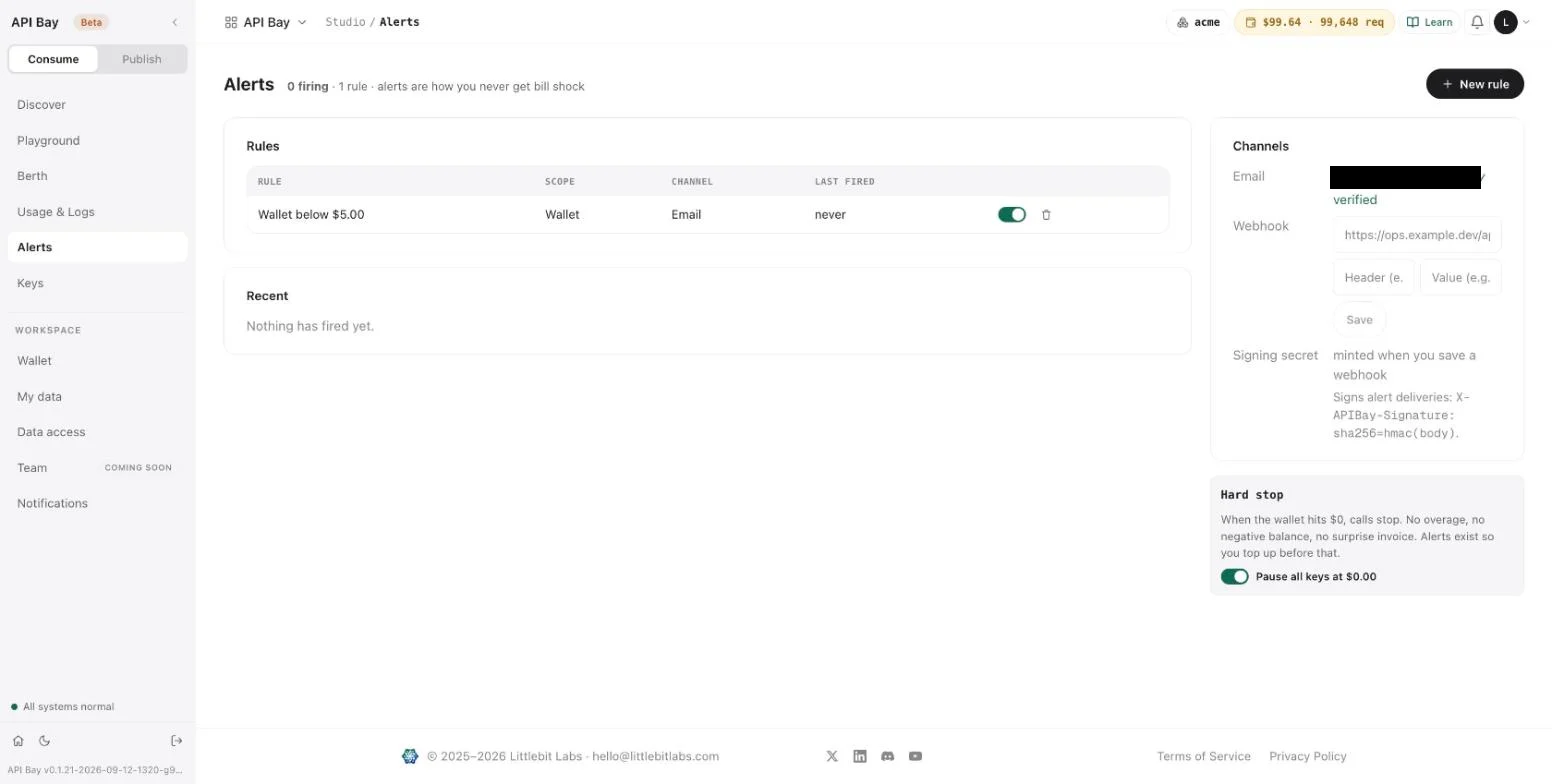Click the All systems normal status
Screen dimensions: 1552x784
pos(62,707)
